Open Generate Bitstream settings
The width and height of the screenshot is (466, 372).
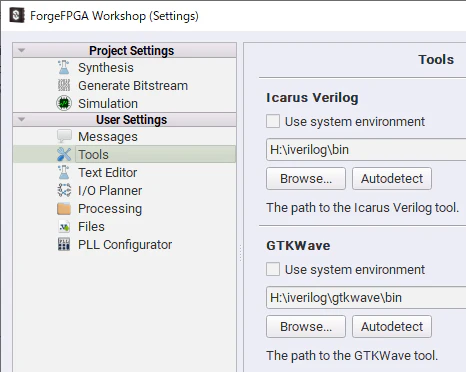[x=133, y=86]
